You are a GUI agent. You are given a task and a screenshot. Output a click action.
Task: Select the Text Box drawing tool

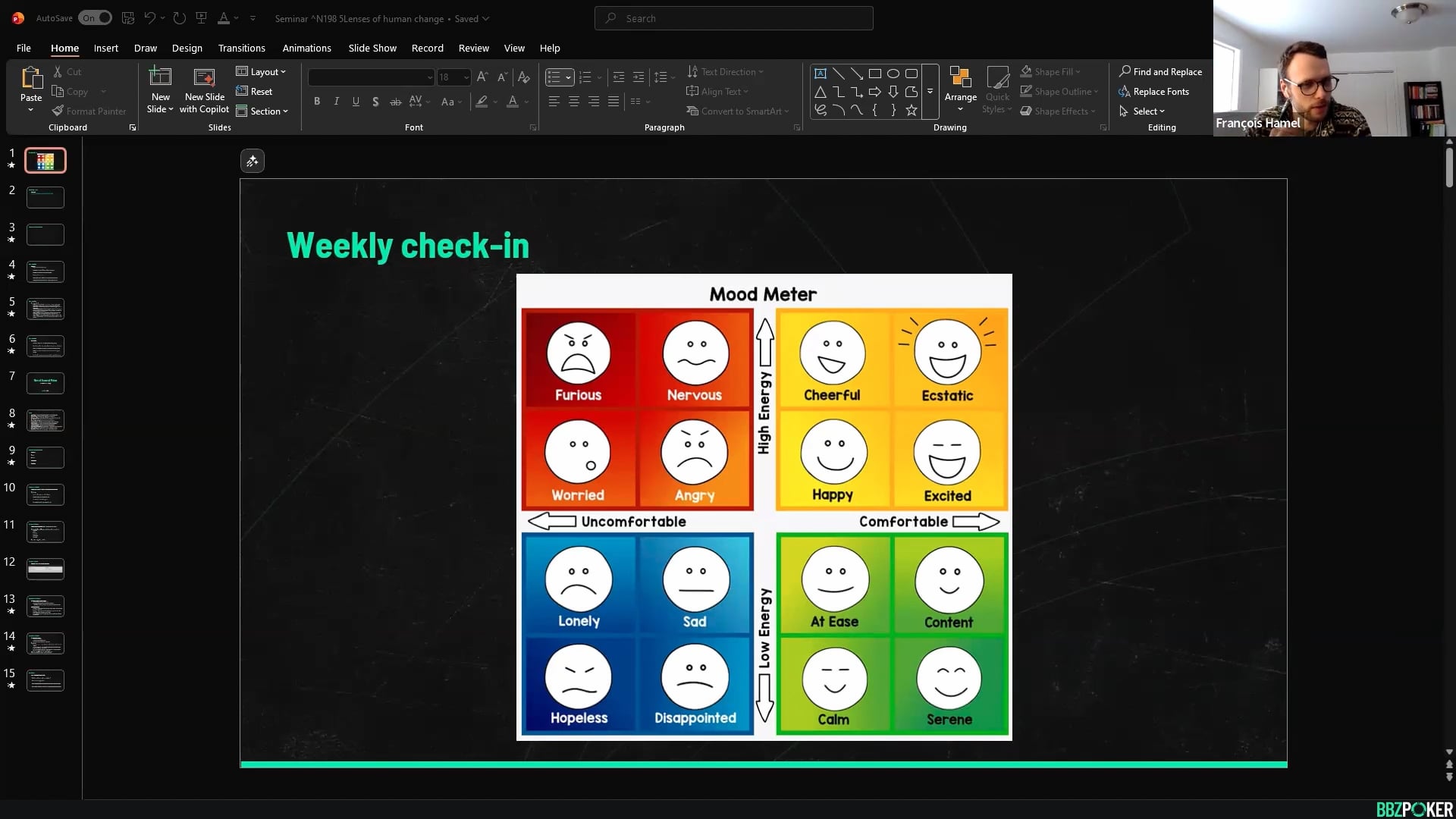pos(821,73)
